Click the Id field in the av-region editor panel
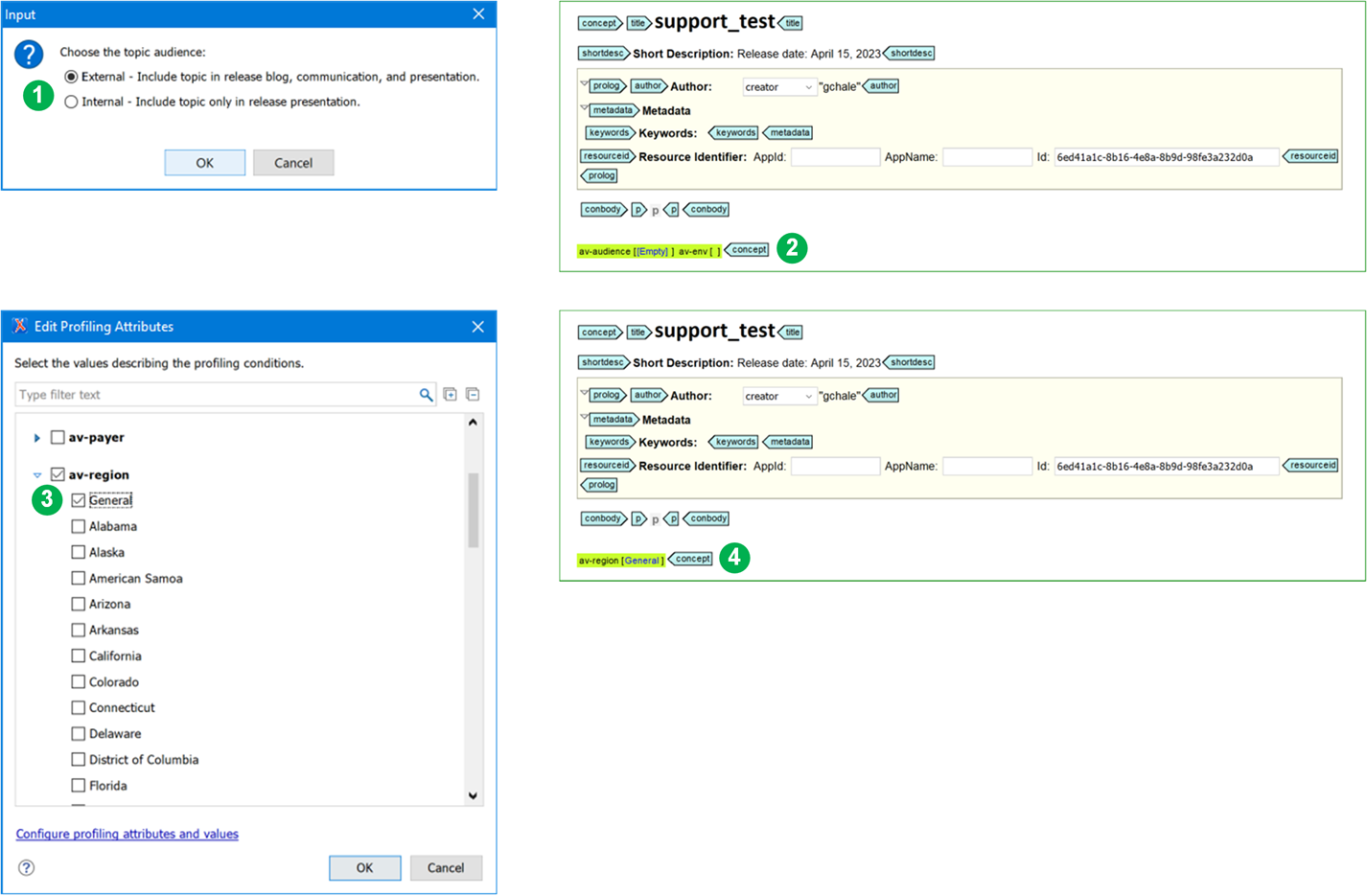This screenshot has height=896, width=1367. 1167,467
